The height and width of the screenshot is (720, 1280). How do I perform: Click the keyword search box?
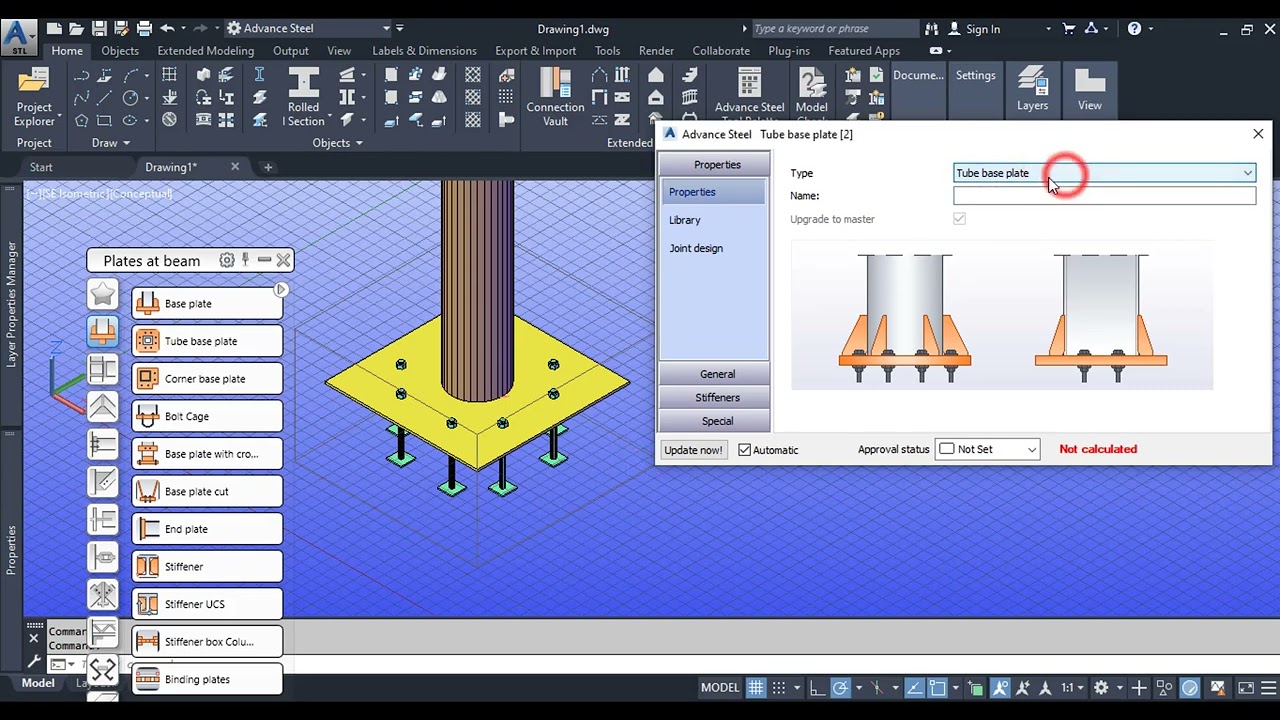click(835, 29)
